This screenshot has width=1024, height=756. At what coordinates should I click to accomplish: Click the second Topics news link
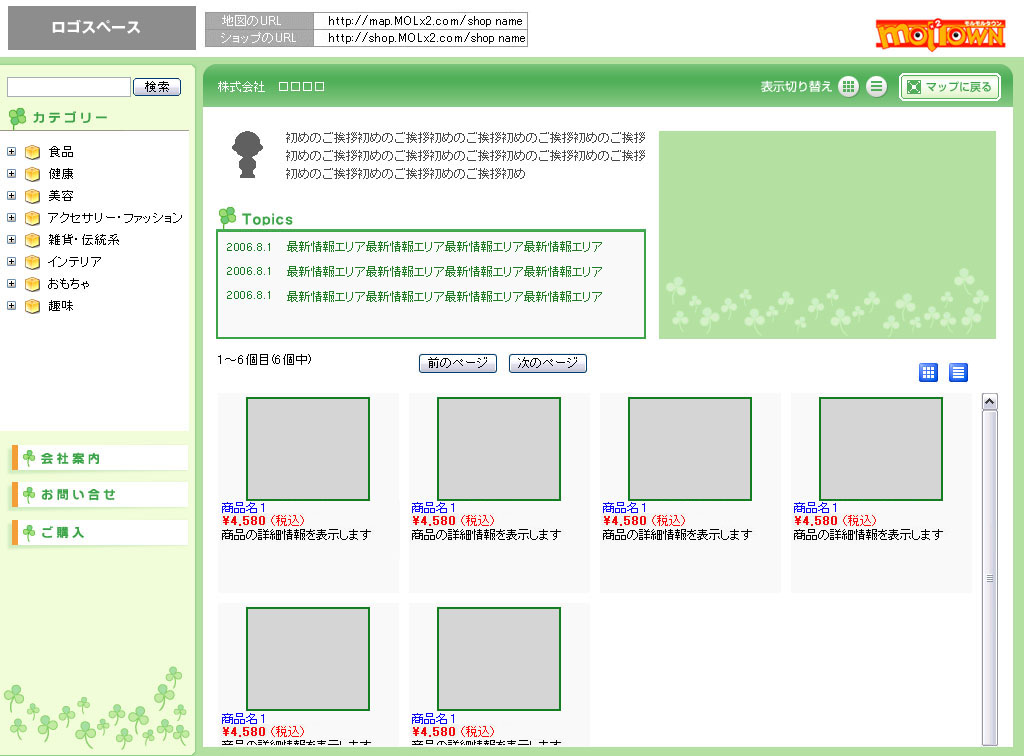coord(444,272)
